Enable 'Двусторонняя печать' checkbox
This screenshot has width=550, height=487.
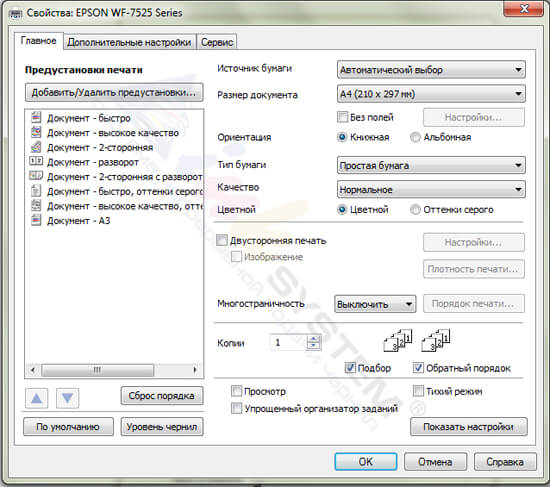click(x=222, y=240)
